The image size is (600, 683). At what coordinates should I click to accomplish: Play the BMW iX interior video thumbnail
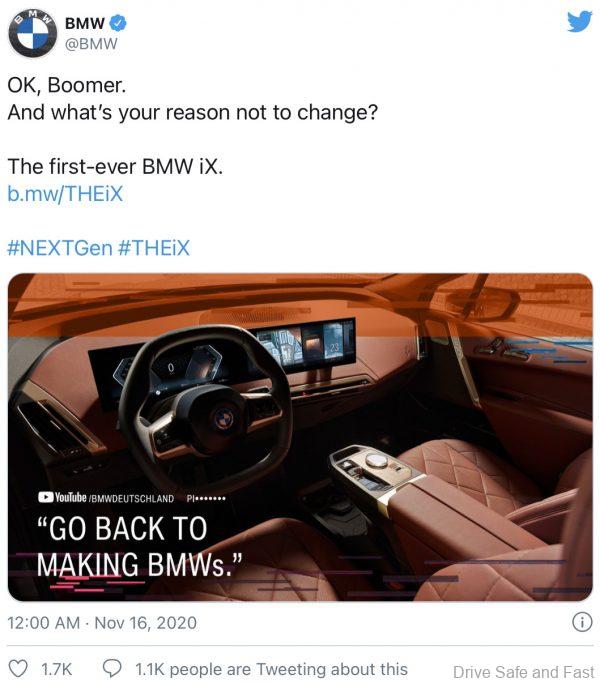[300, 437]
